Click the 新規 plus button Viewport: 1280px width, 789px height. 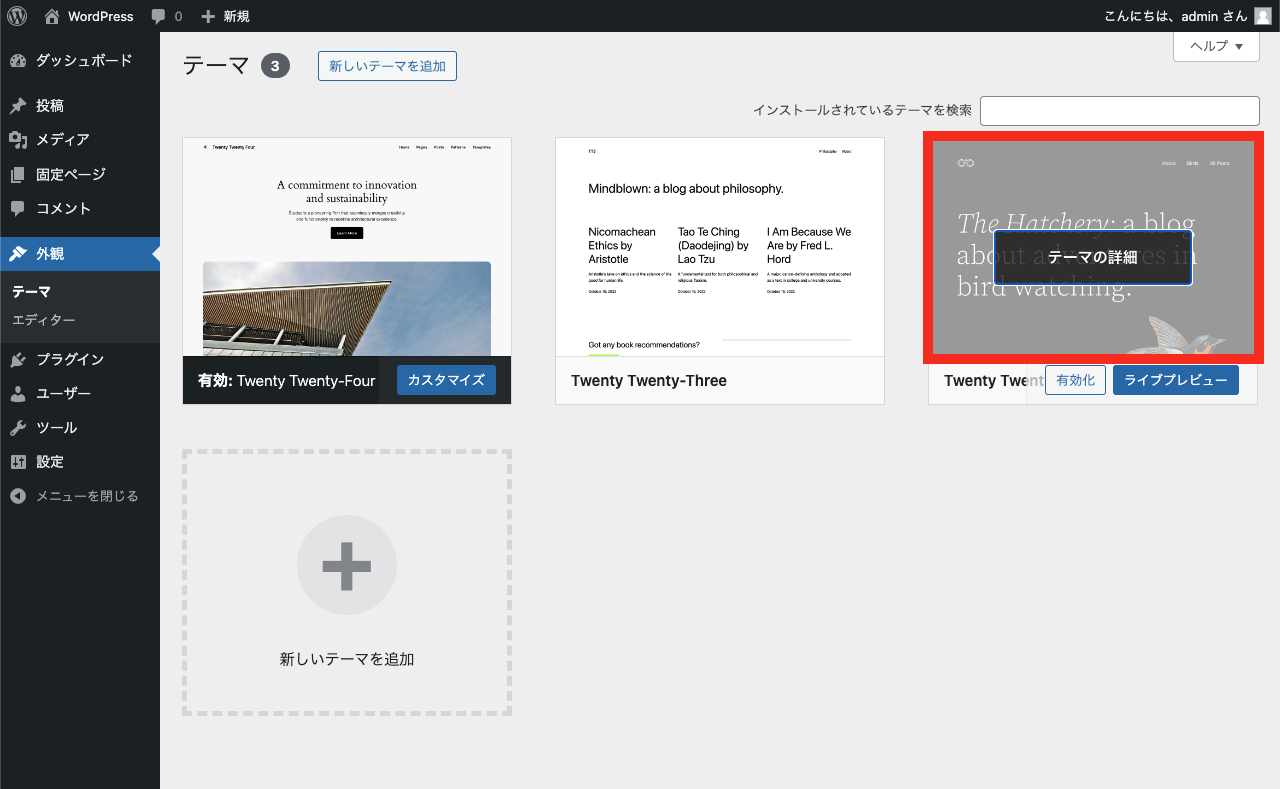coord(225,16)
